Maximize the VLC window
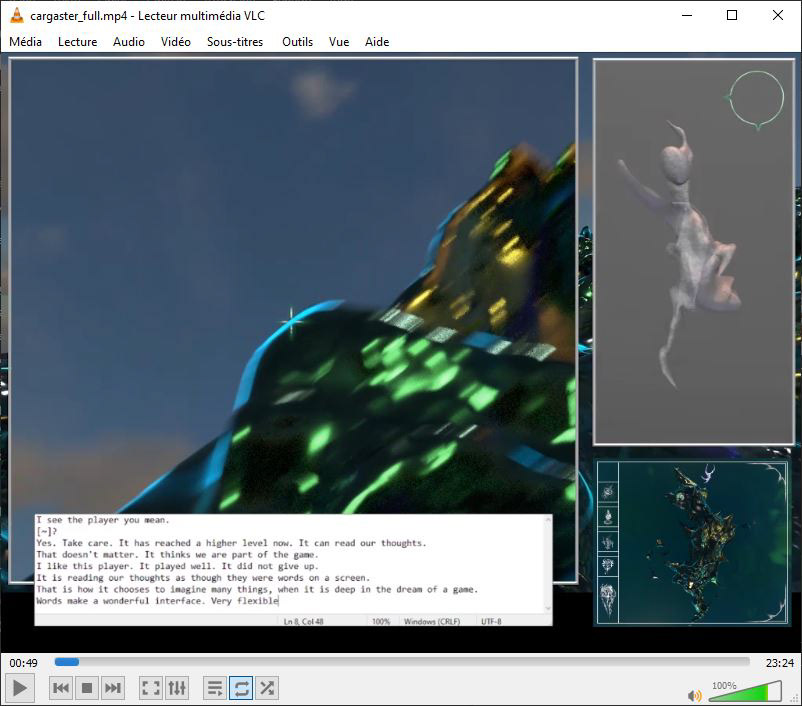The width and height of the screenshot is (802, 706). coord(732,15)
